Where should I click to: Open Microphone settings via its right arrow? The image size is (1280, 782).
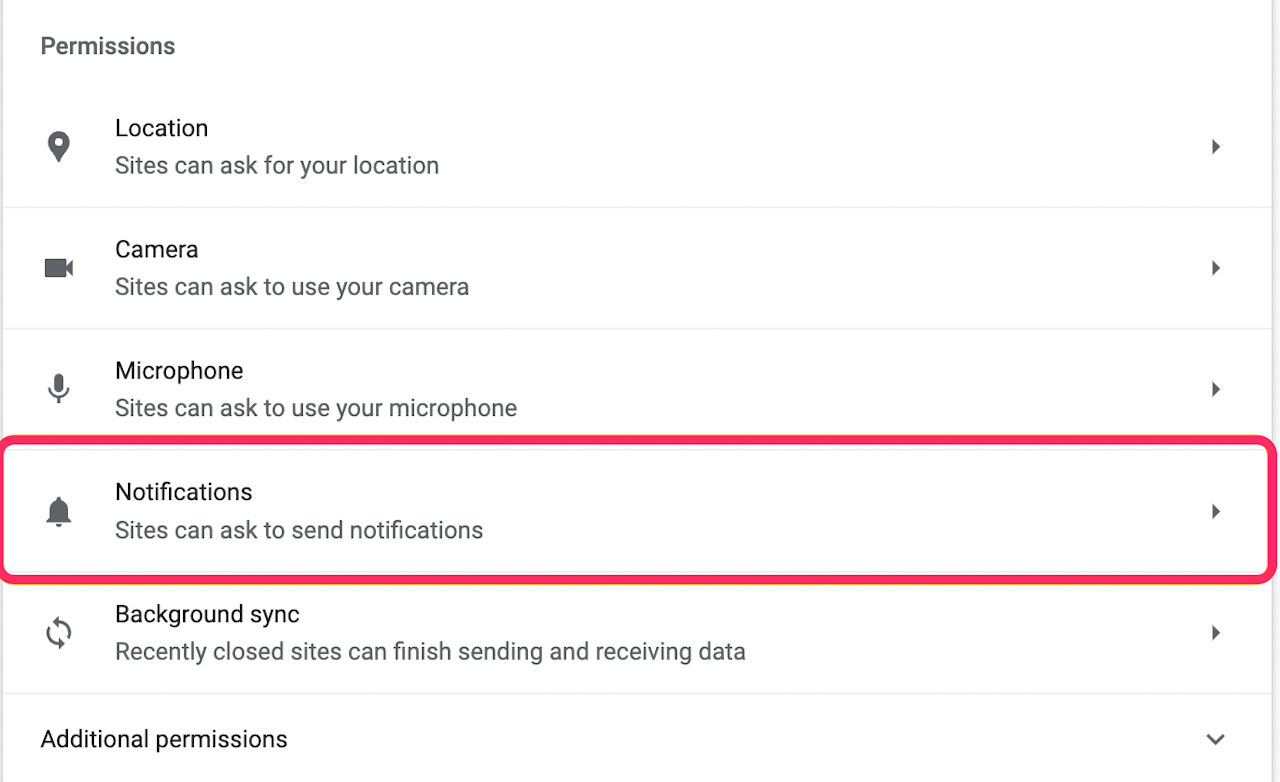(1216, 389)
